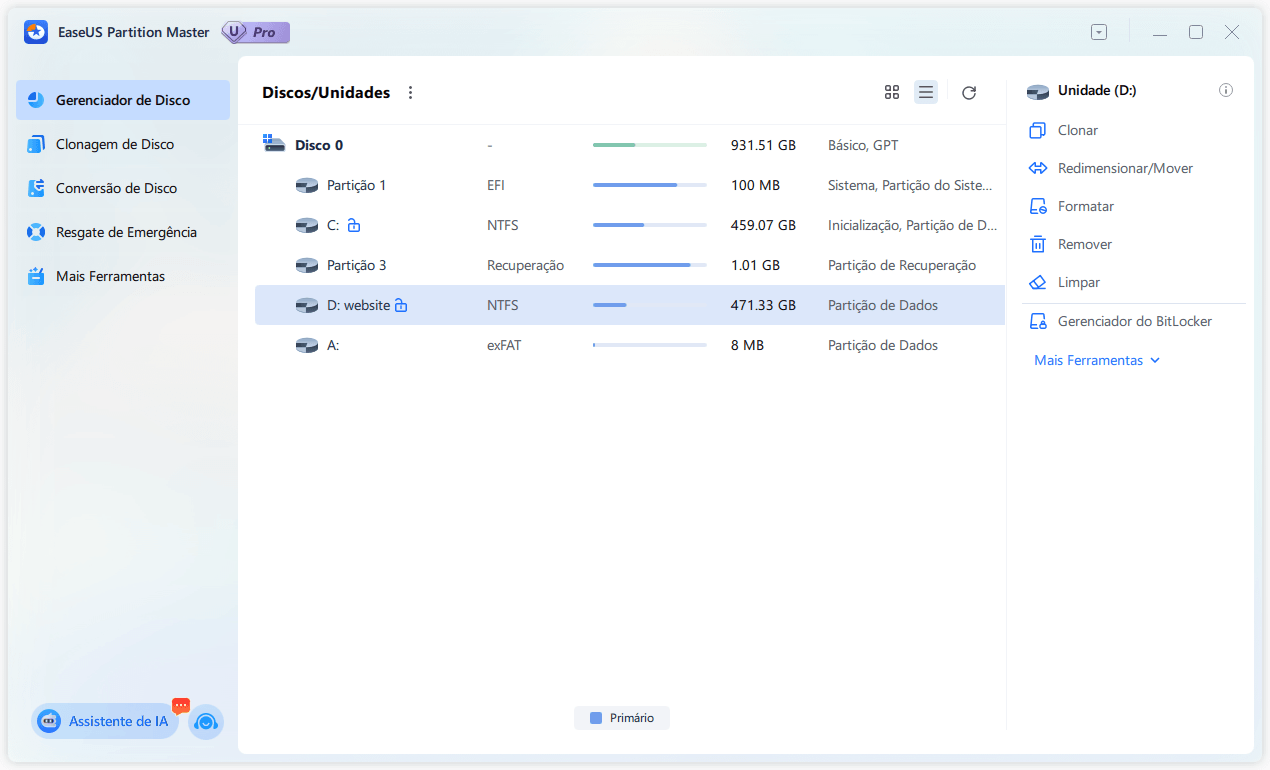Click the D: website usage bar
The image size is (1270, 770).
tap(650, 305)
